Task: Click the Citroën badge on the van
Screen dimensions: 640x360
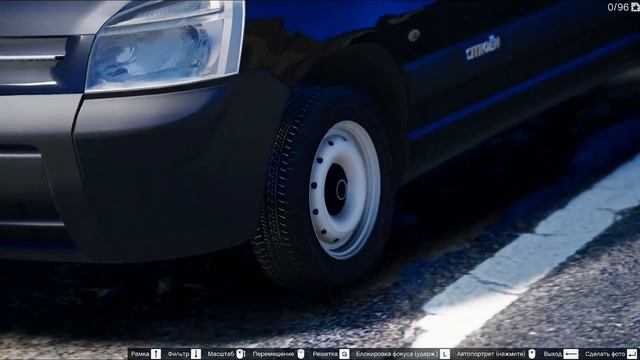Action: click(x=483, y=48)
